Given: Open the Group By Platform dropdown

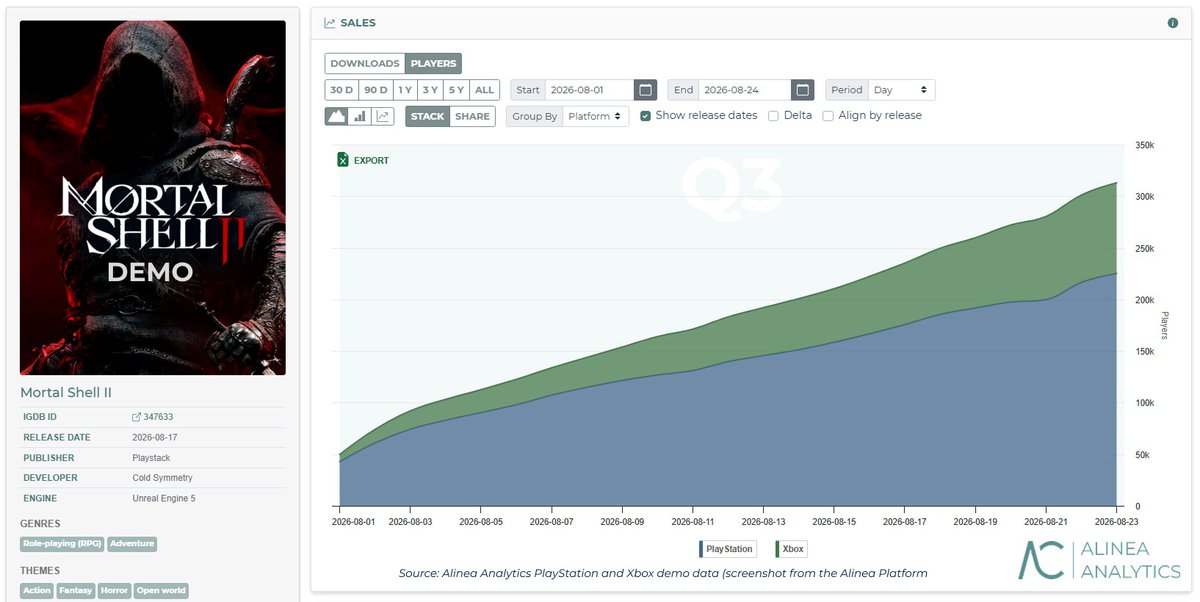Looking at the screenshot, I should coord(596,116).
